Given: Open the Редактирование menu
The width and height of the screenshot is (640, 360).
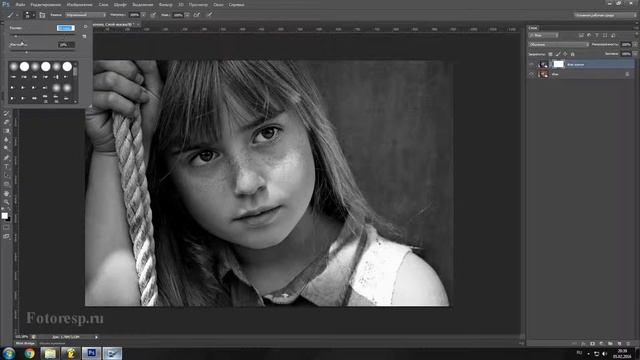Looking at the screenshot, I should coord(46,4).
